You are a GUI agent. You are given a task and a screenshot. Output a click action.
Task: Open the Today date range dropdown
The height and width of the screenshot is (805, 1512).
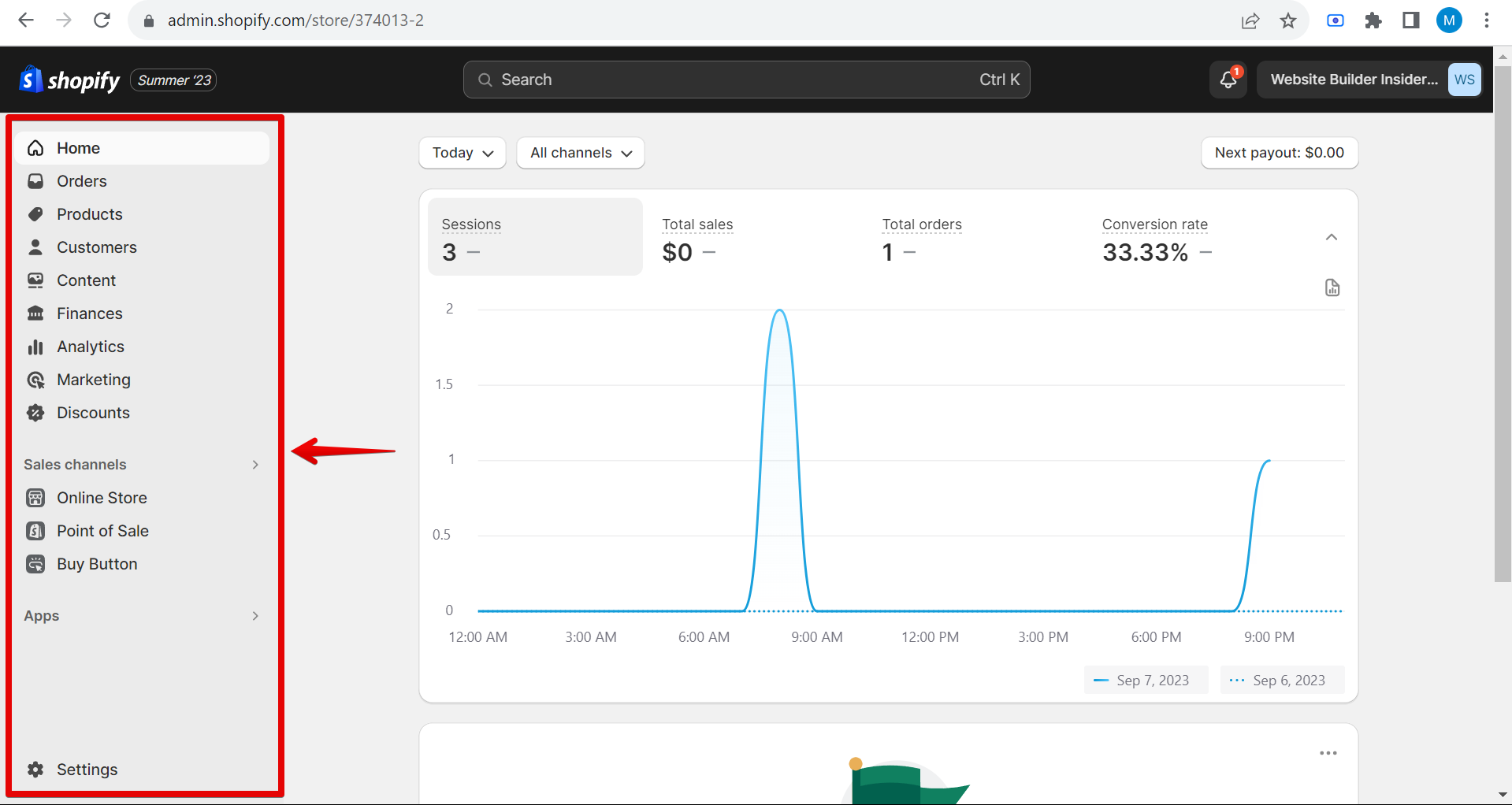[x=463, y=153]
